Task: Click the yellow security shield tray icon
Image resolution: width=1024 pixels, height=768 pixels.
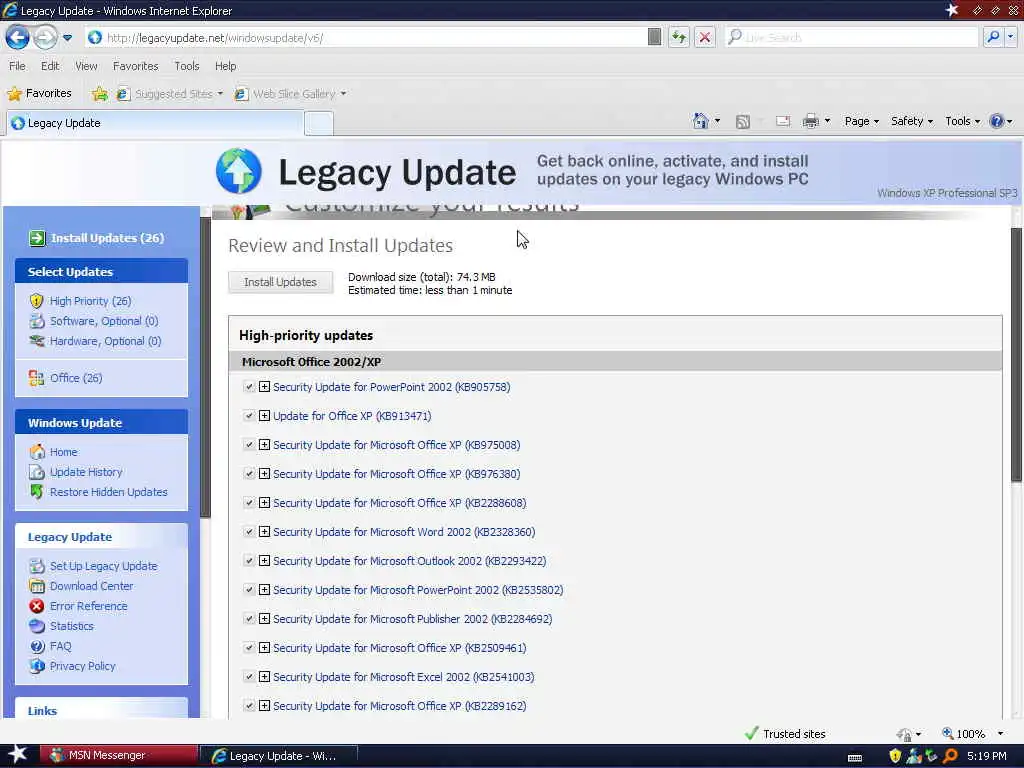Action: point(895,756)
